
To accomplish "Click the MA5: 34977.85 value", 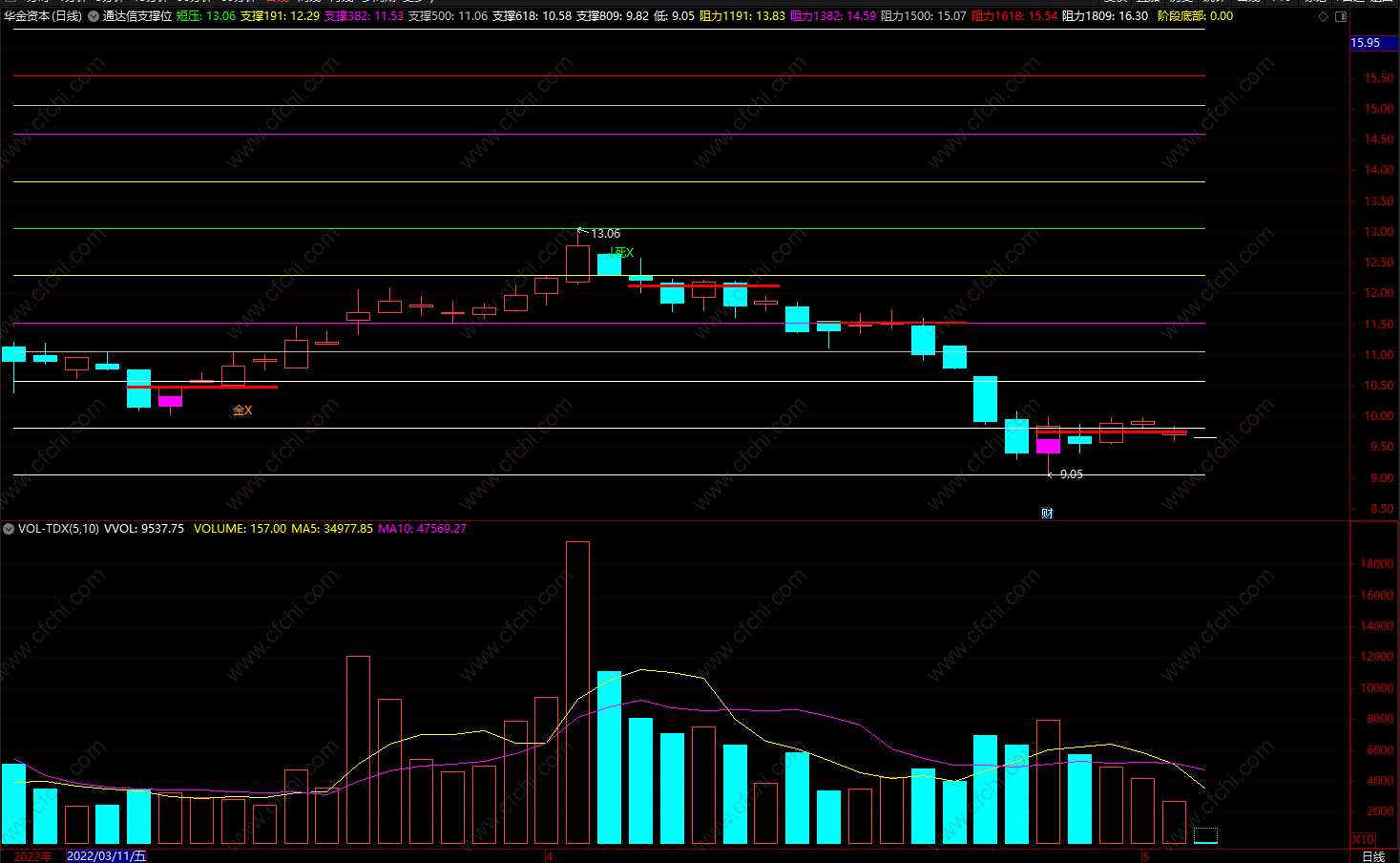I will coord(332,528).
